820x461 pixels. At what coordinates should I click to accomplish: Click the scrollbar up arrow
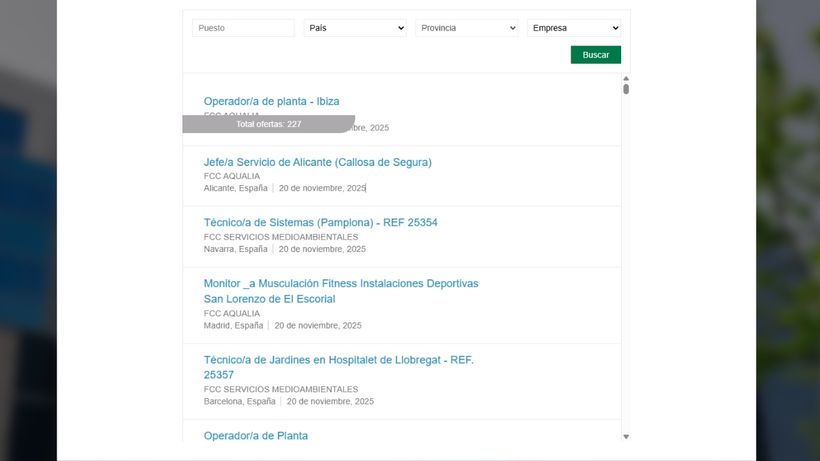tap(626, 78)
